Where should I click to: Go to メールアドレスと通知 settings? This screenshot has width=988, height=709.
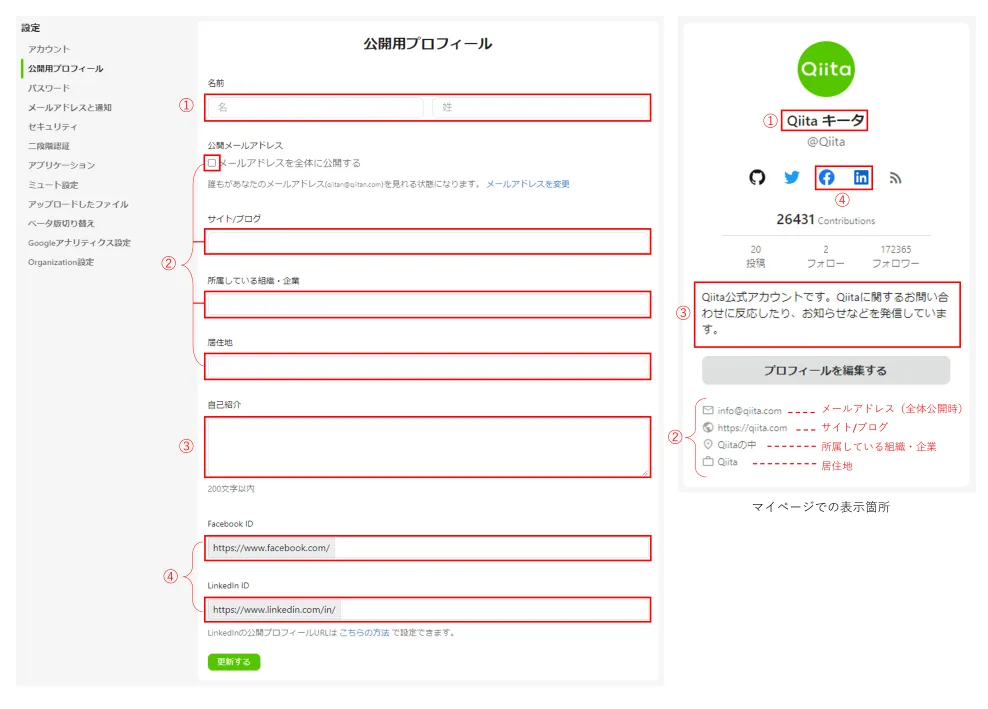pos(69,108)
